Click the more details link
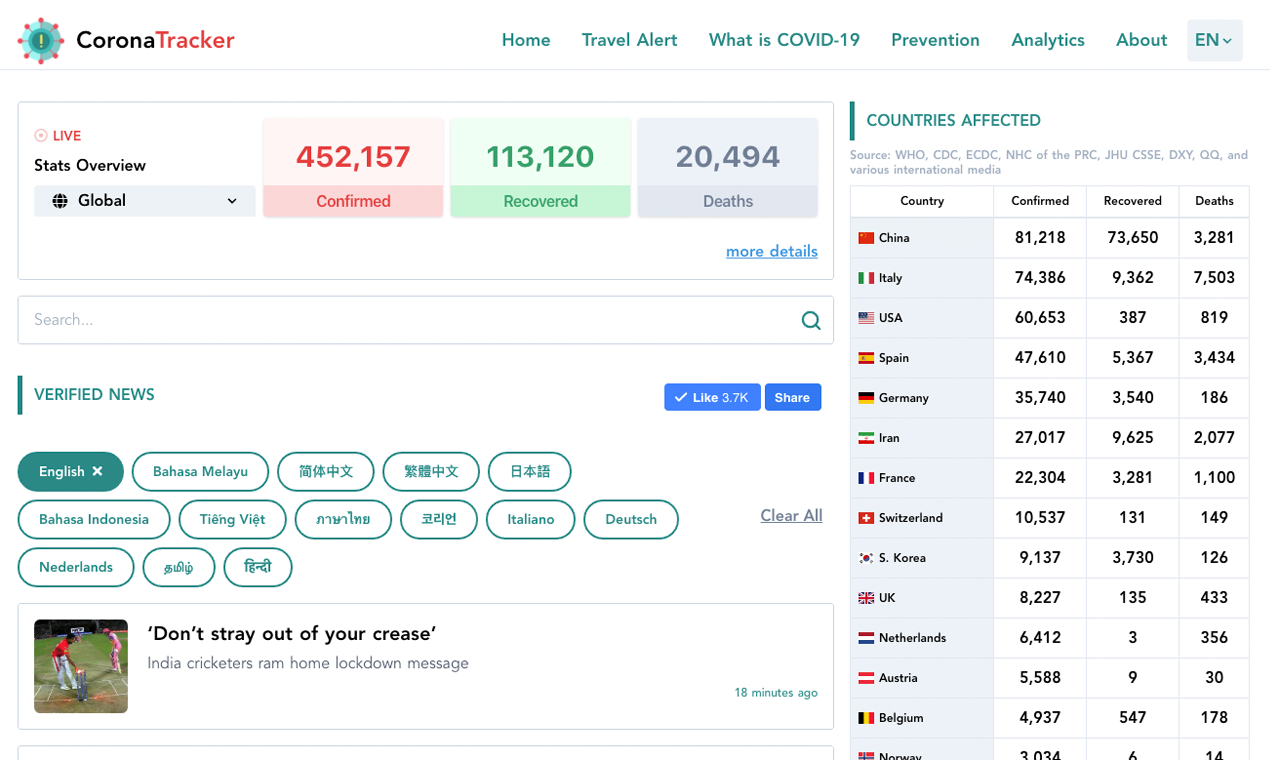1270x760 pixels. 772,251
